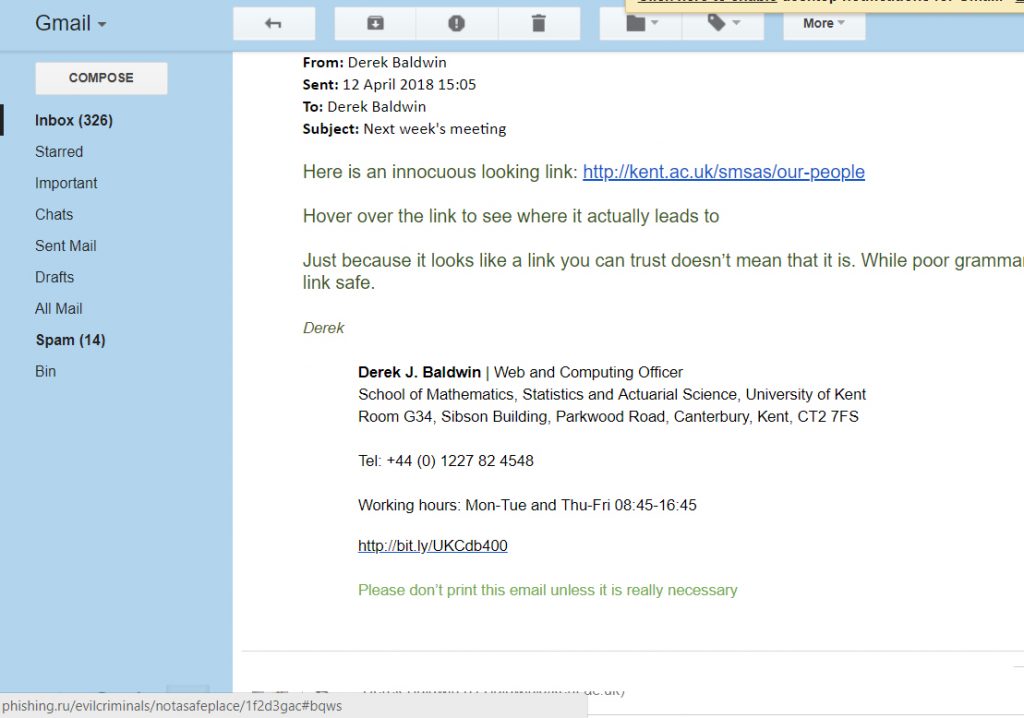Open the Inbox (326) folder
Viewport: 1024px width, 718px height.
[x=74, y=120]
